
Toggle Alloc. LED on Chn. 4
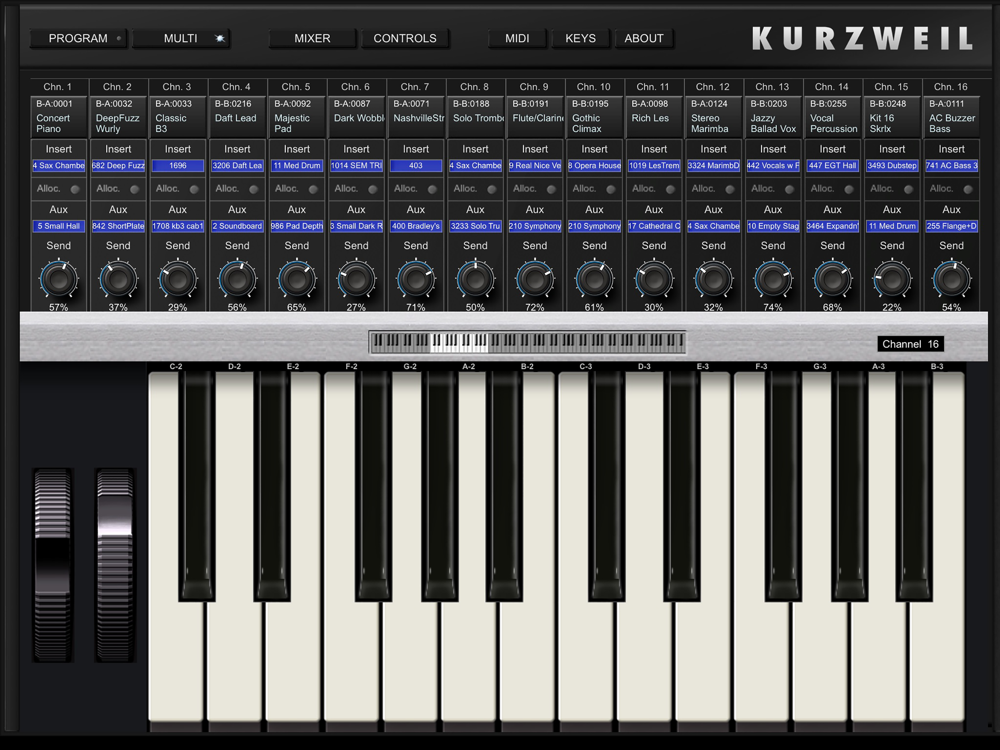pyautogui.click(x=254, y=189)
